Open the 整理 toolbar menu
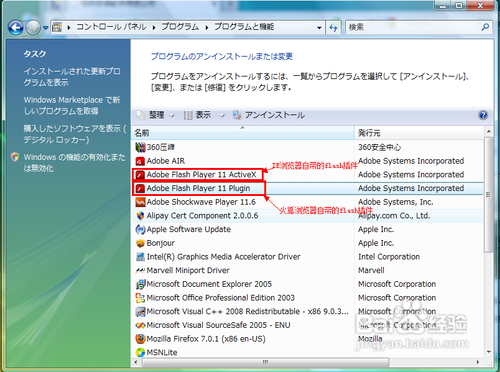 pos(156,115)
